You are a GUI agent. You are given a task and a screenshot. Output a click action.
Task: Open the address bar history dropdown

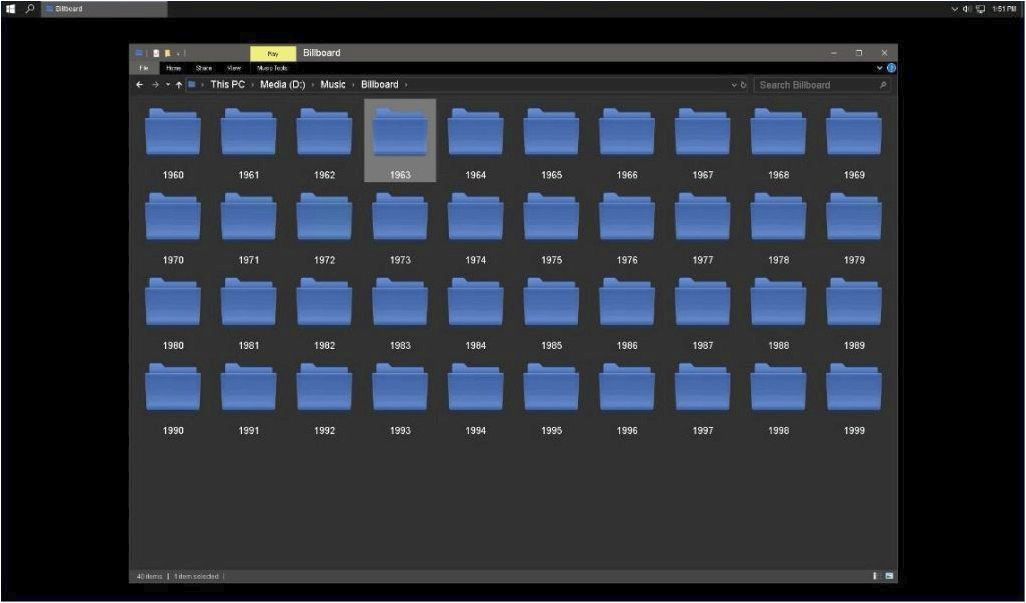coord(734,85)
